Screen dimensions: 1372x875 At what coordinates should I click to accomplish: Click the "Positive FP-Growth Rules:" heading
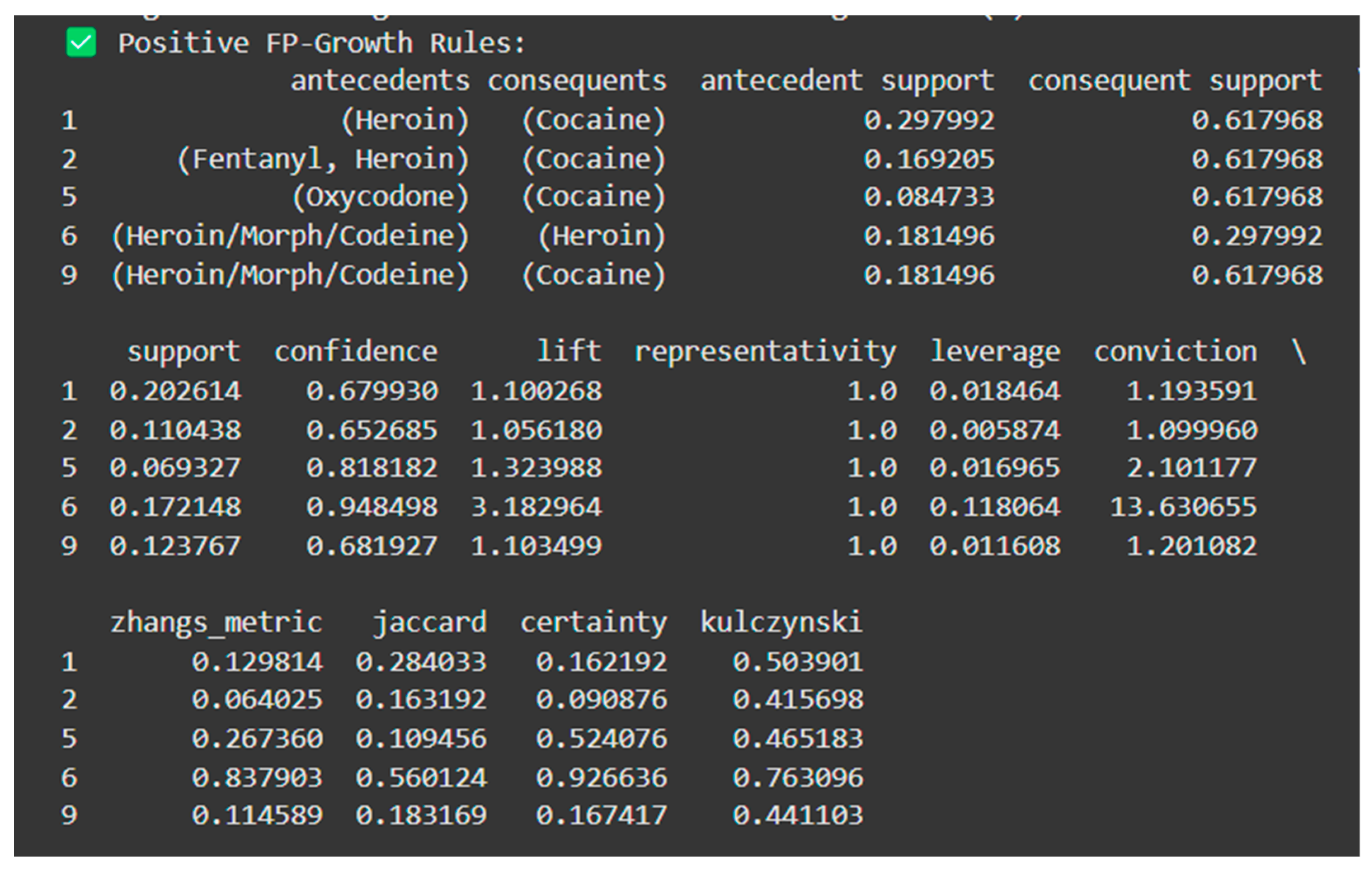pos(321,44)
